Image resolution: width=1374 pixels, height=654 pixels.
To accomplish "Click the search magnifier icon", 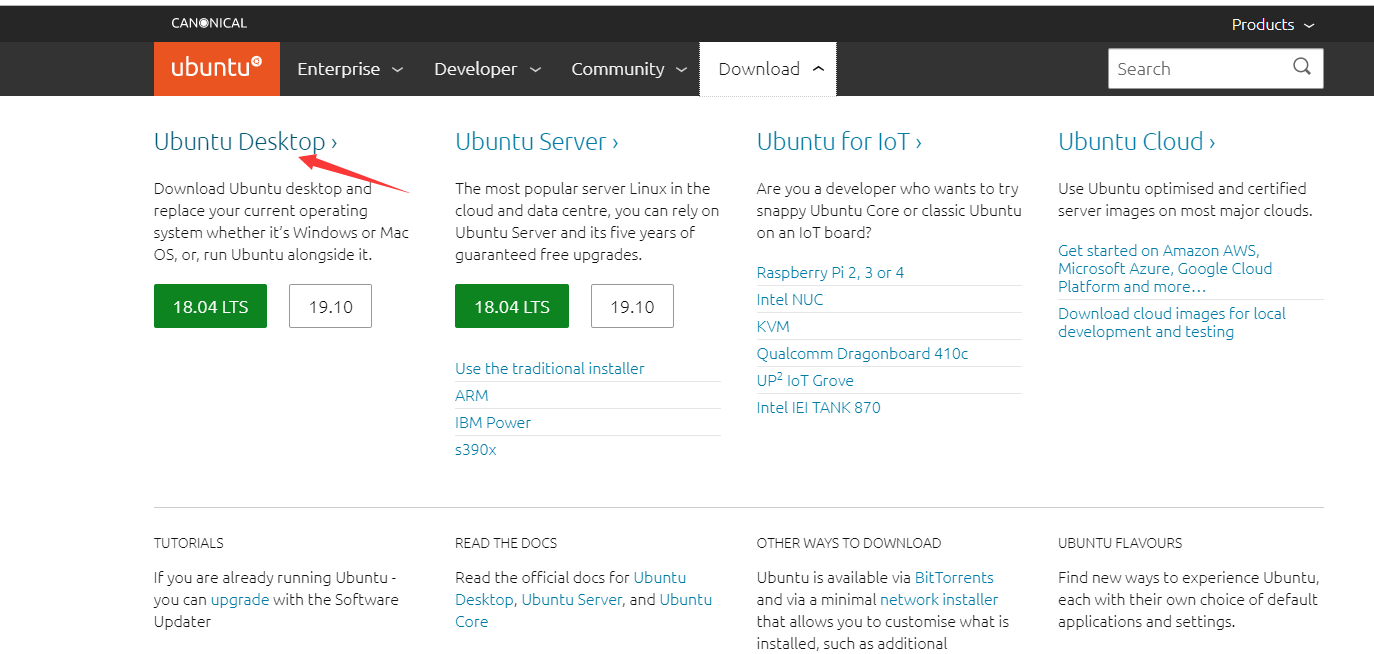I will click(1301, 67).
